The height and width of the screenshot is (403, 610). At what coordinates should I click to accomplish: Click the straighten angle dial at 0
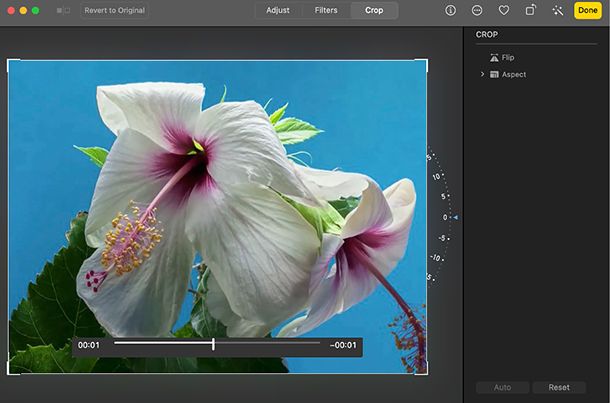(446, 217)
